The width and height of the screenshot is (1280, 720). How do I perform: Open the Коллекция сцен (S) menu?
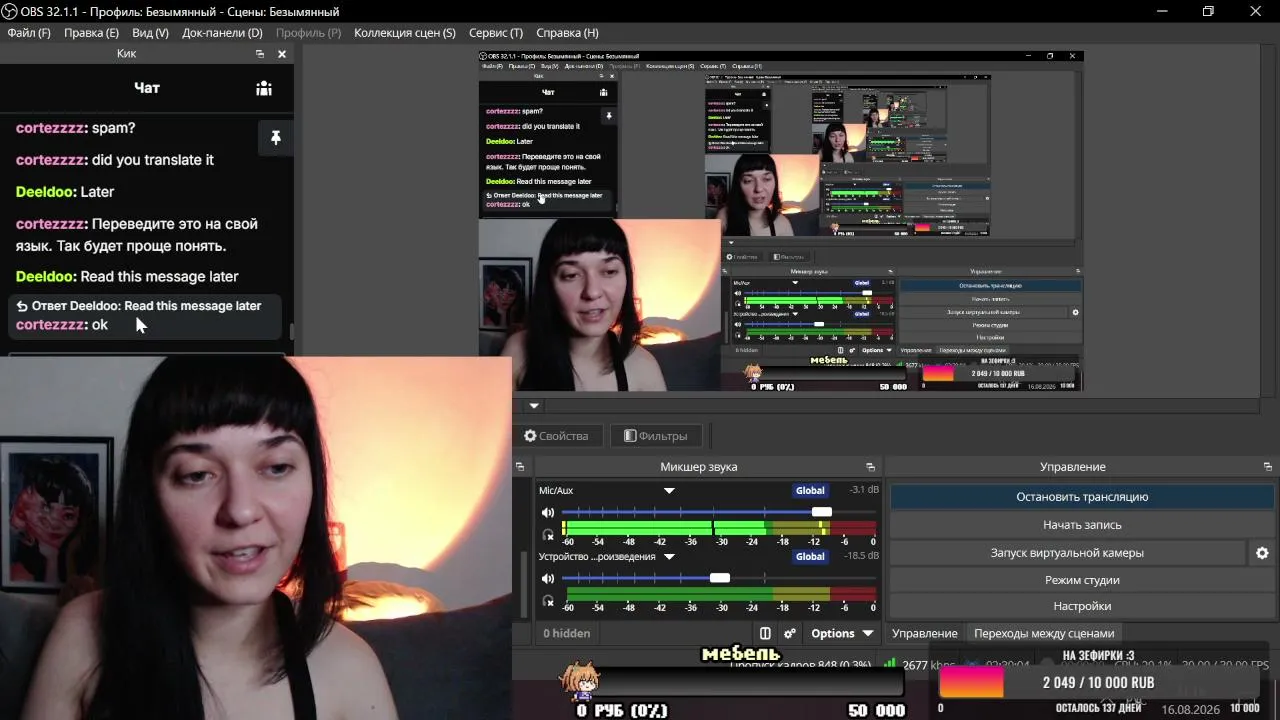click(x=405, y=33)
